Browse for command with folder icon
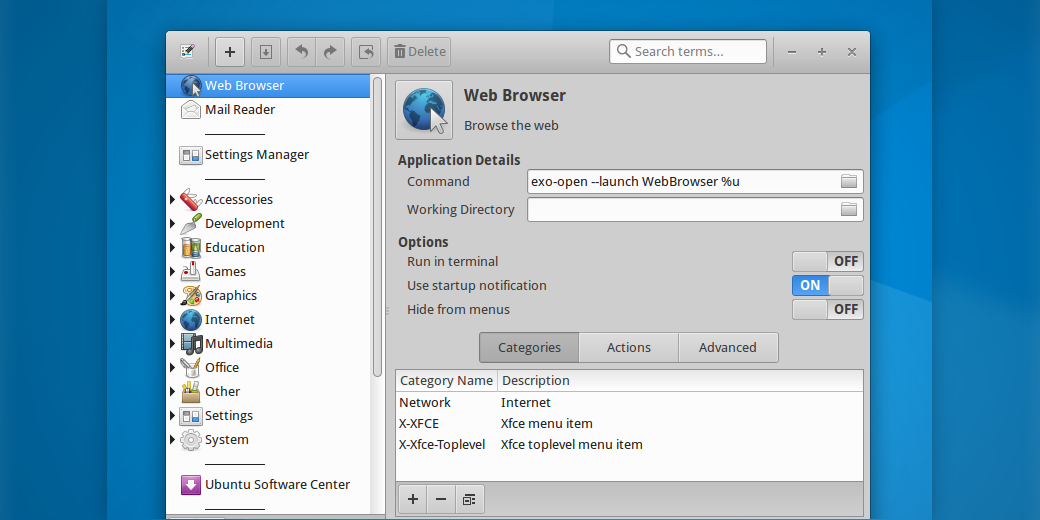This screenshot has width=1040, height=520. pyautogui.click(x=849, y=182)
